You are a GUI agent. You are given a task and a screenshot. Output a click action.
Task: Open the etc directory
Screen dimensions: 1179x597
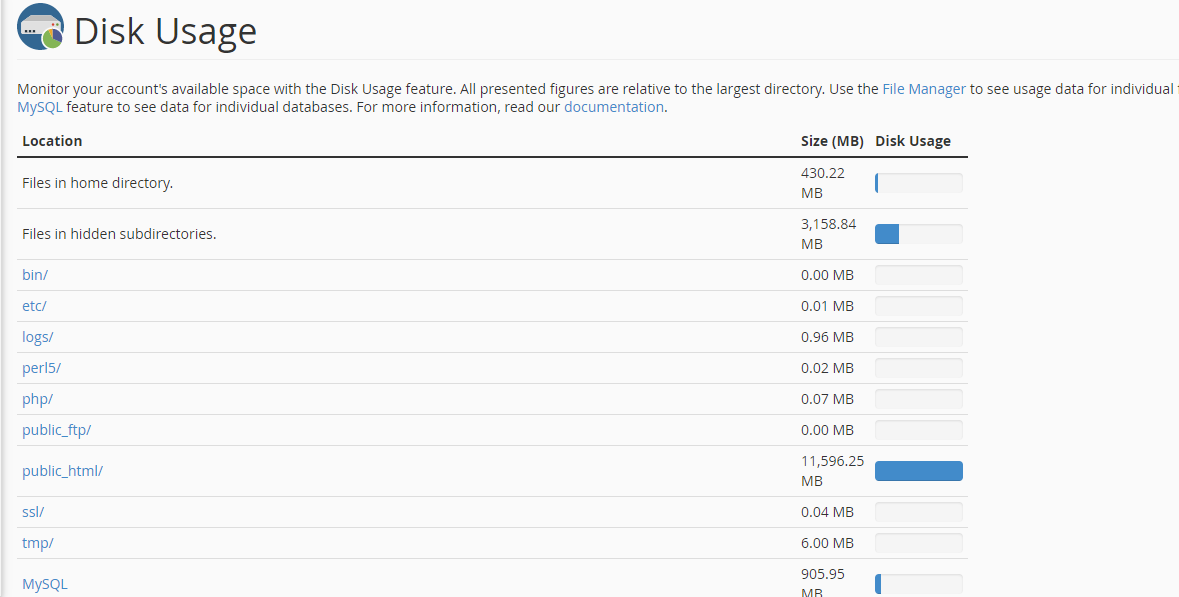tap(33, 305)
